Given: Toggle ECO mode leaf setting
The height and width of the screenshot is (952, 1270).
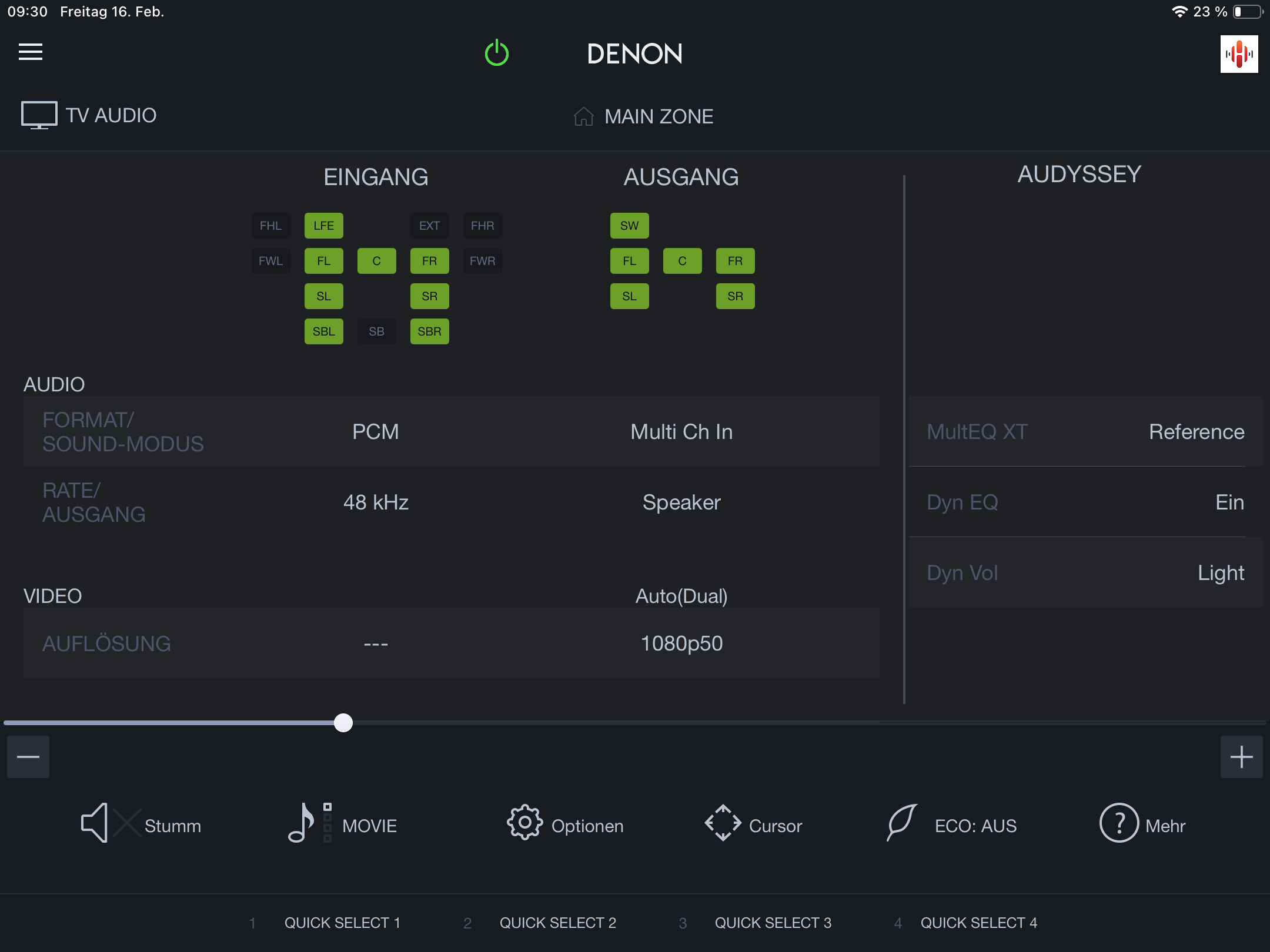Looking at the screenshot, I should (902, 823).
